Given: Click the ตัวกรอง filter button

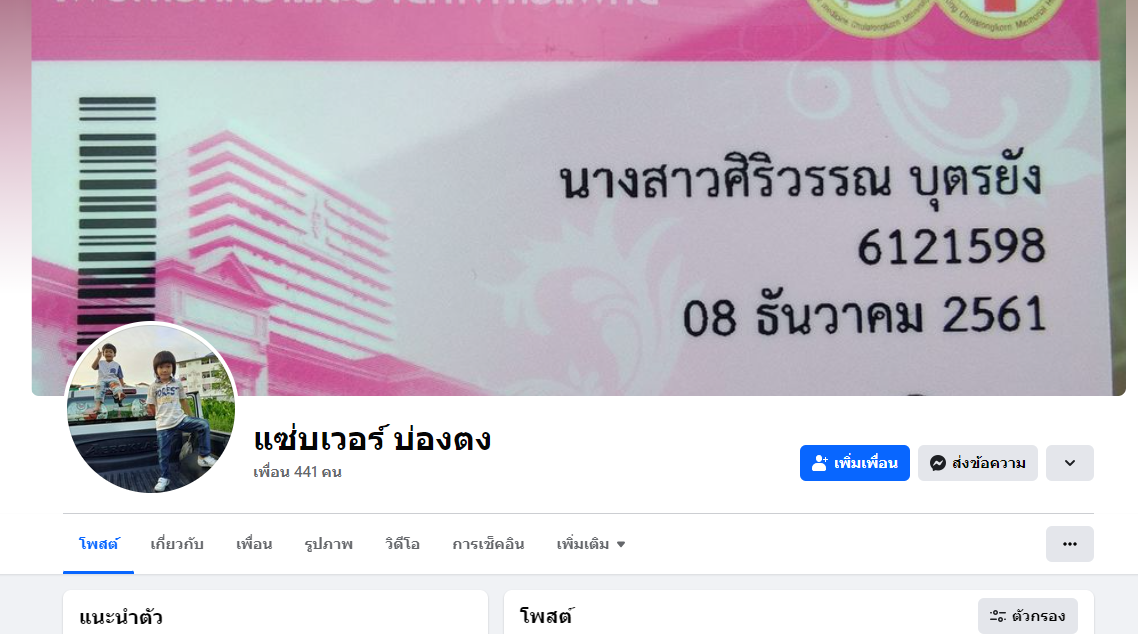Looking at the screenshot, I should coord(1028,616).
